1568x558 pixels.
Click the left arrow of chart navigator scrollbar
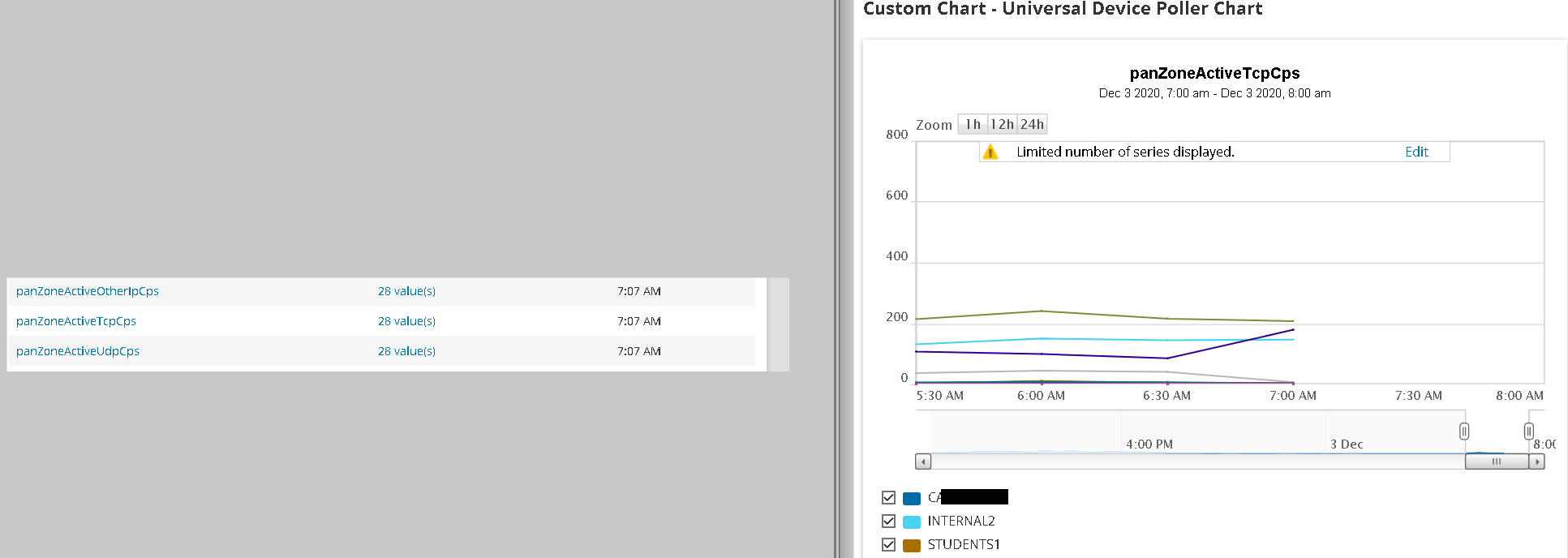click(x=923, y=461)
